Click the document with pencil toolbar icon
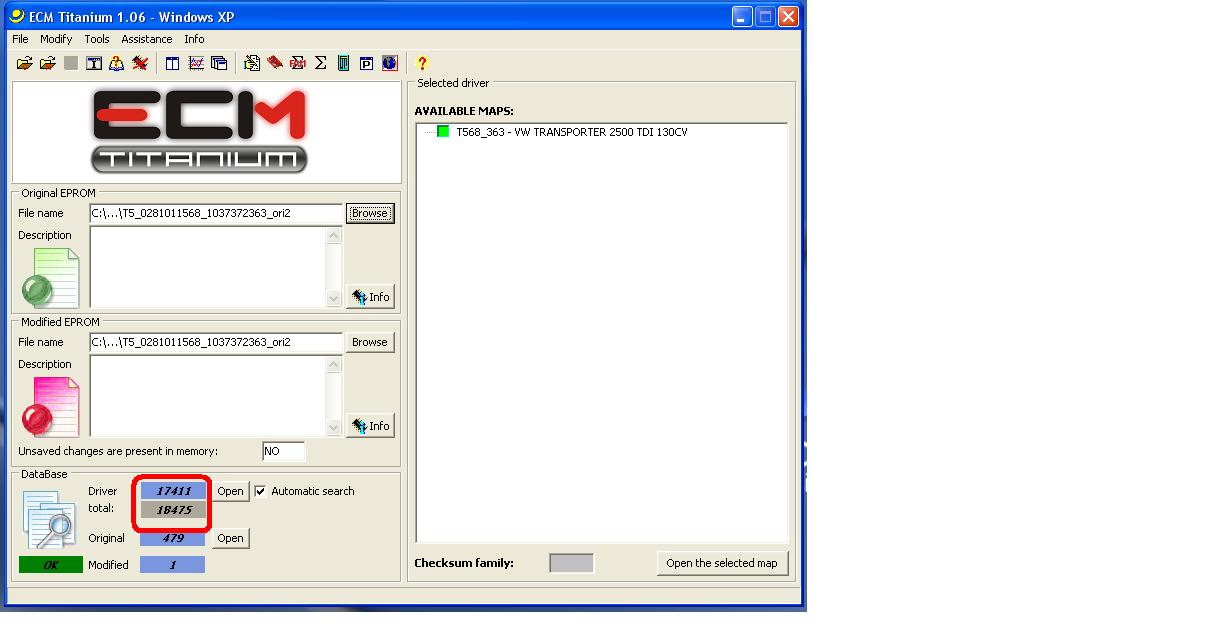The width and height of the screenshot is (1218, 642). point(252,63)
